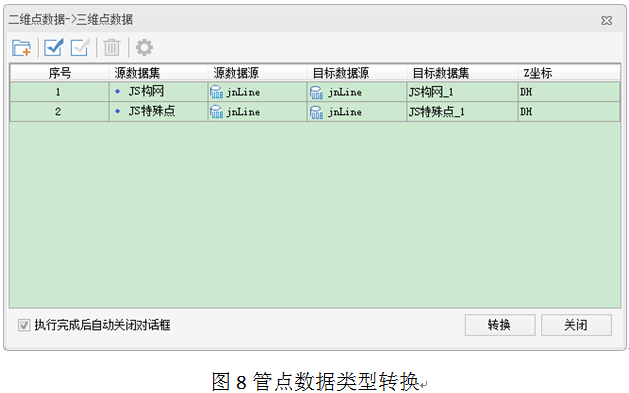629x393 pixels.
Task: Click the 目标数据源 column header
Action: click(x=357, y=73)
